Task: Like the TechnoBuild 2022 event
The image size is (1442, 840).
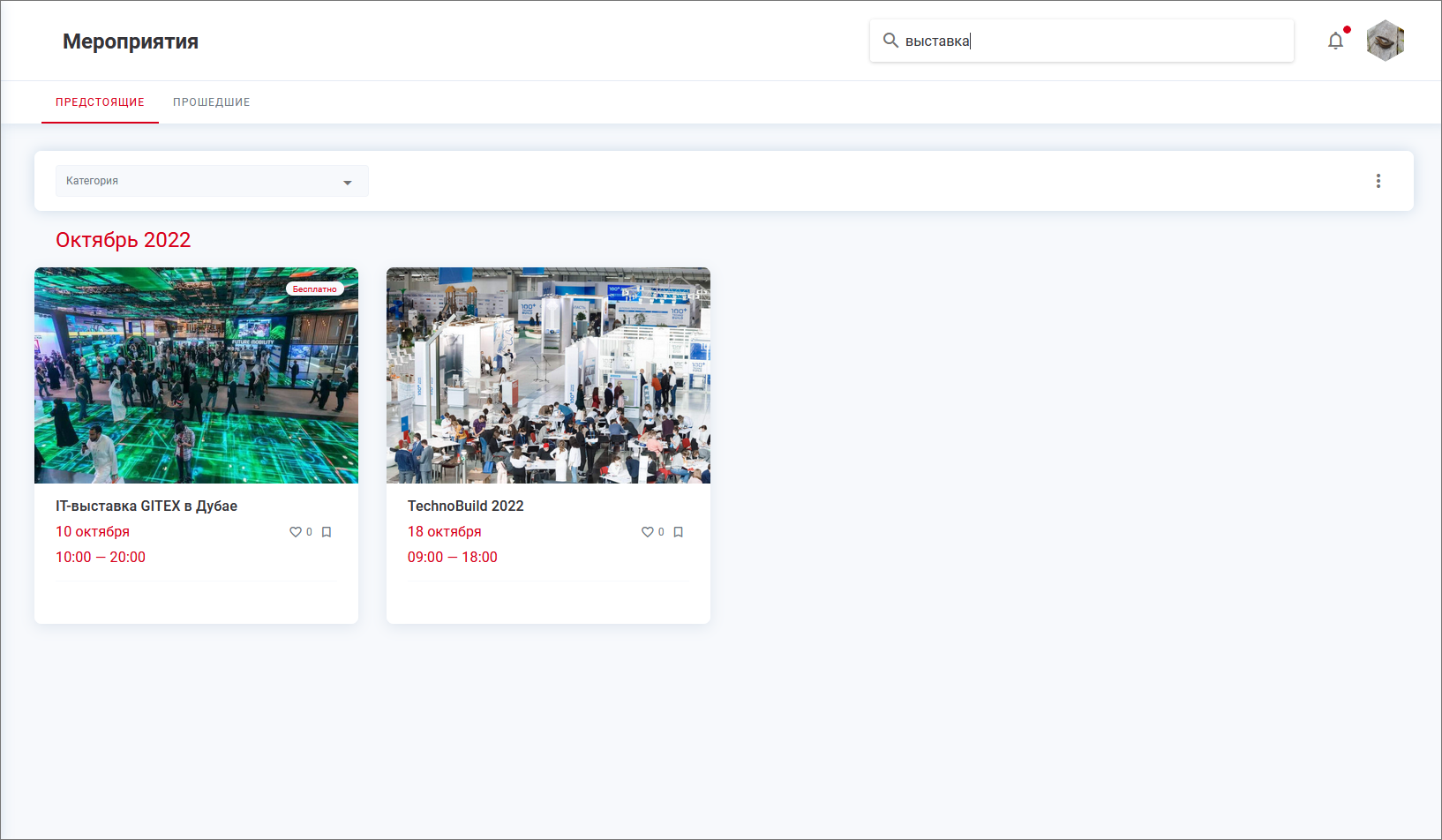Action: coord(648,532)
